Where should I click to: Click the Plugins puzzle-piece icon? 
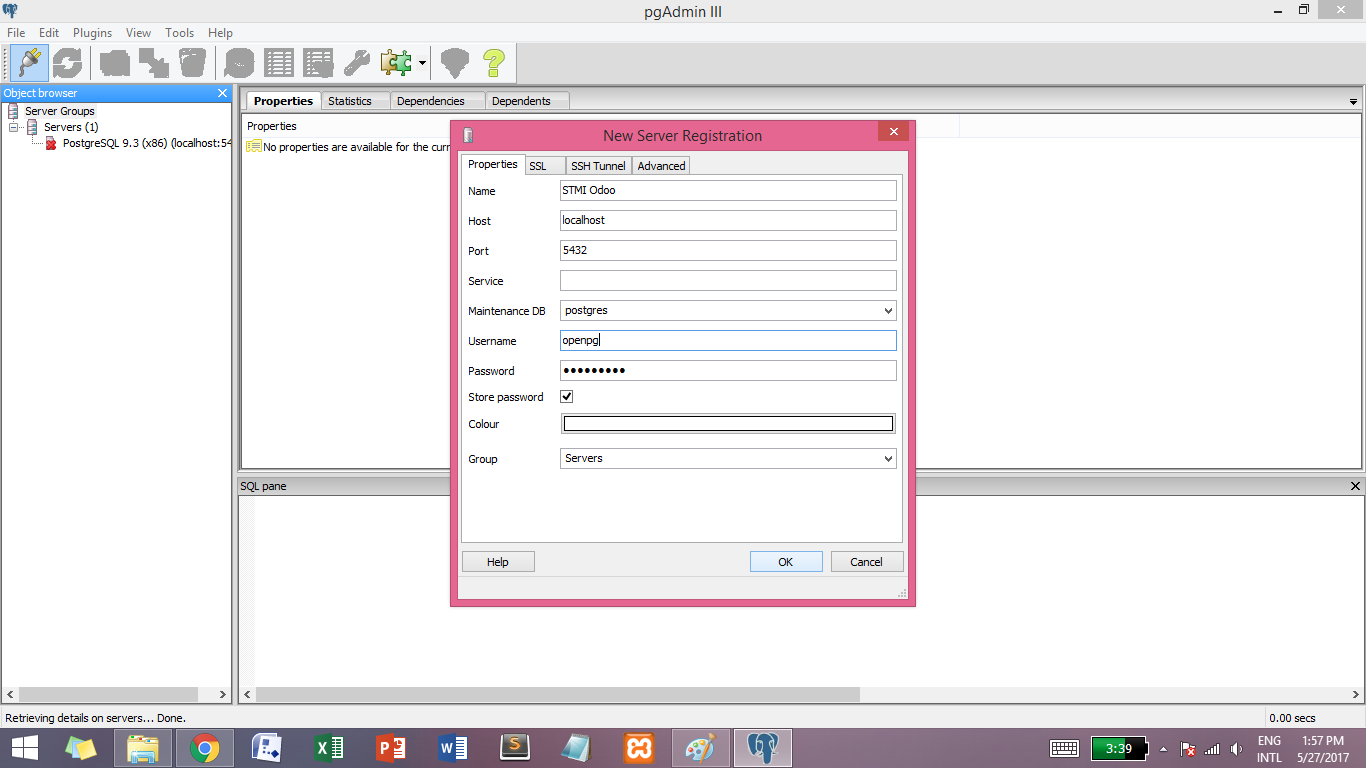click(x=396, y=63)
